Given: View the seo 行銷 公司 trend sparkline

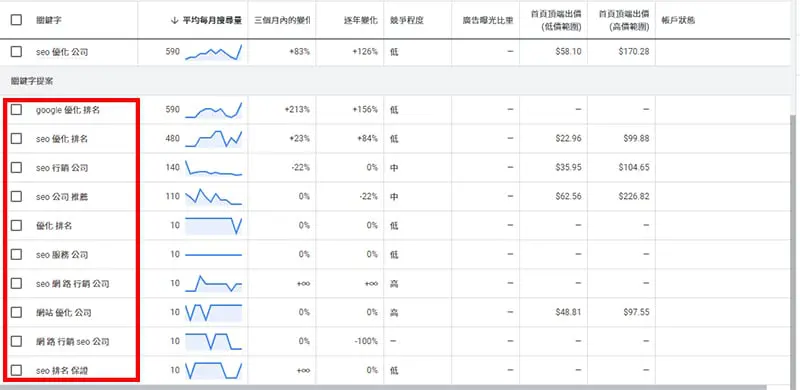Looking at the screenshot, I should [213, 168].
